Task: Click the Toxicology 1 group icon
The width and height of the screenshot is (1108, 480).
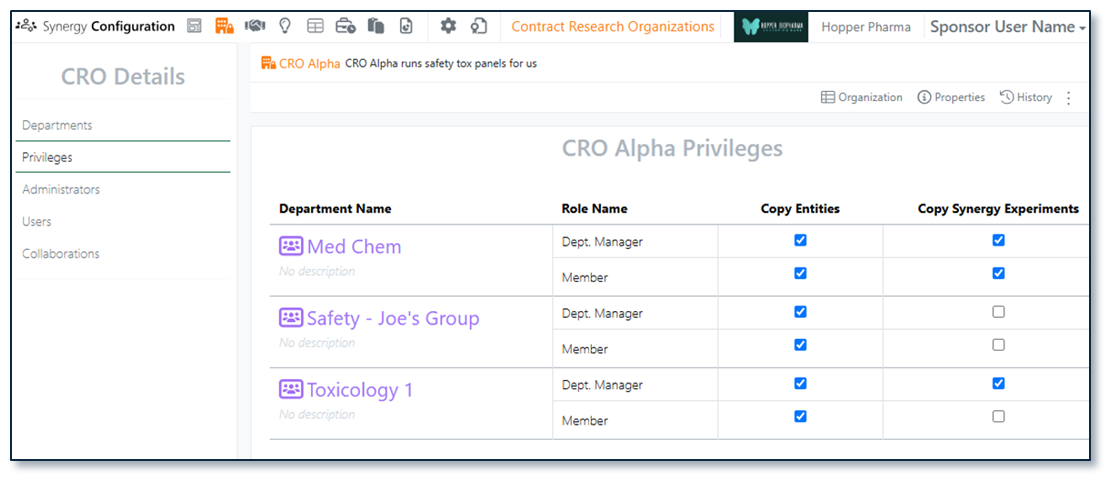Action: click(290, 389)
